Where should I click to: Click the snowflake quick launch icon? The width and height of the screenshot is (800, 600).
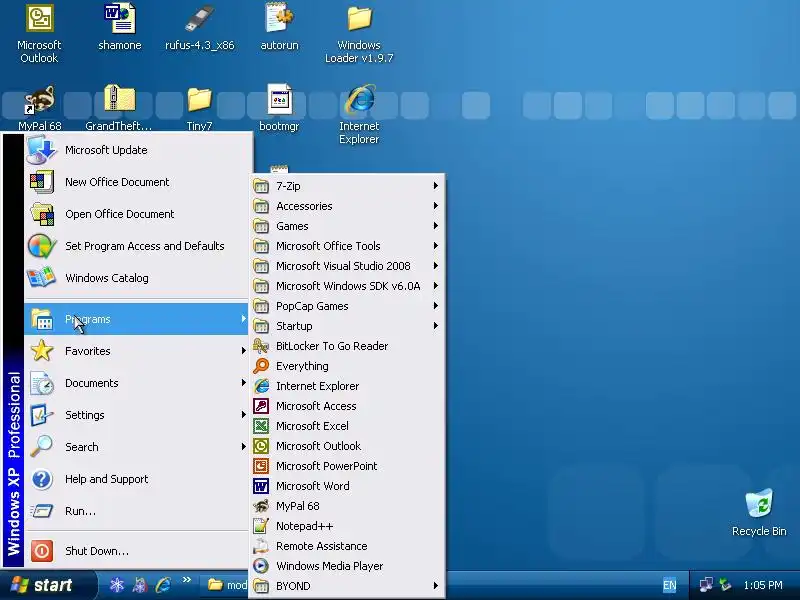pyautogui.click(x=117, y=585)
